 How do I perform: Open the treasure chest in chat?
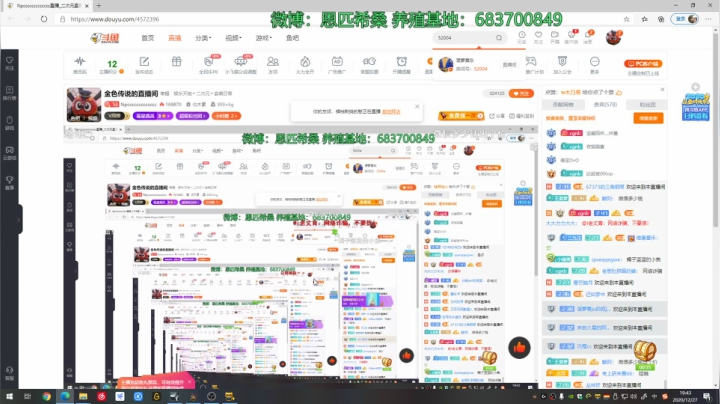[645, 351]
